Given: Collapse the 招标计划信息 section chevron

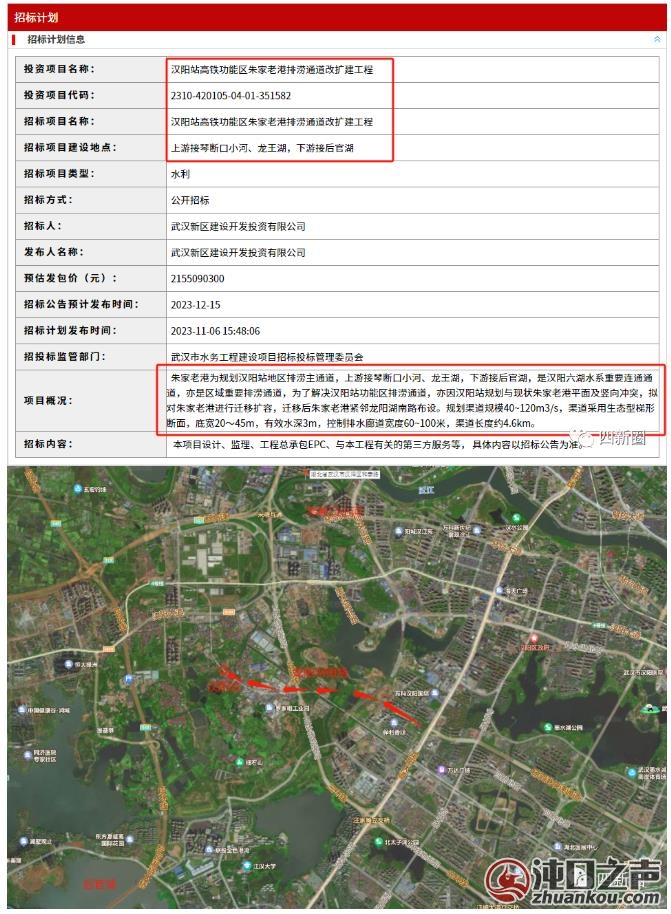Looking at the screenshot, I should [x=657, y=39].
